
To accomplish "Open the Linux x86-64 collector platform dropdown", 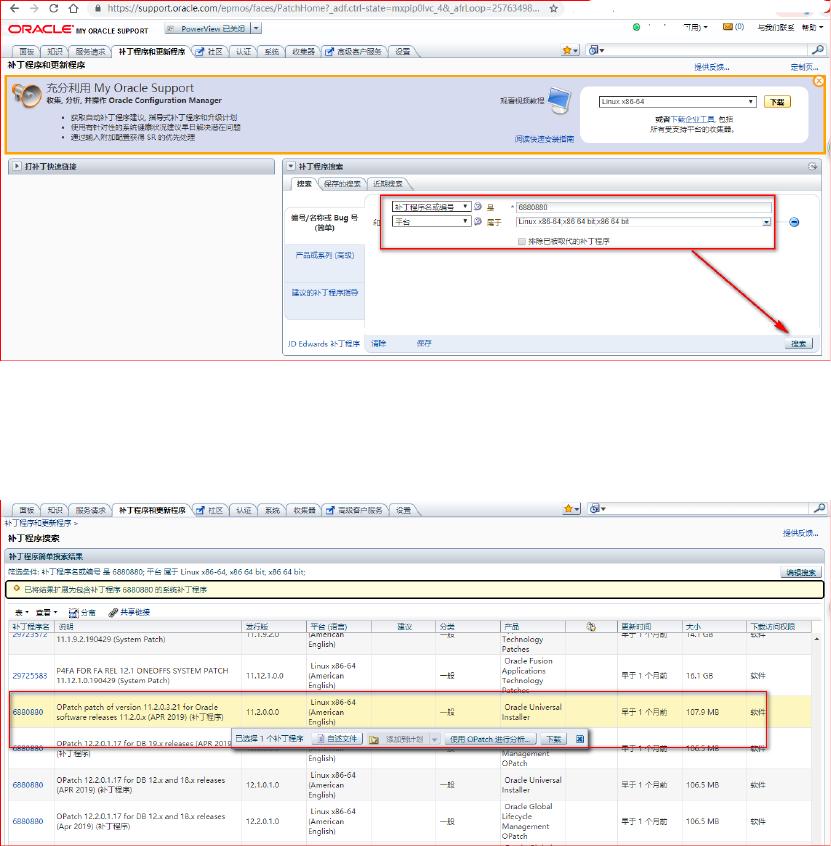I will [677, 101].
